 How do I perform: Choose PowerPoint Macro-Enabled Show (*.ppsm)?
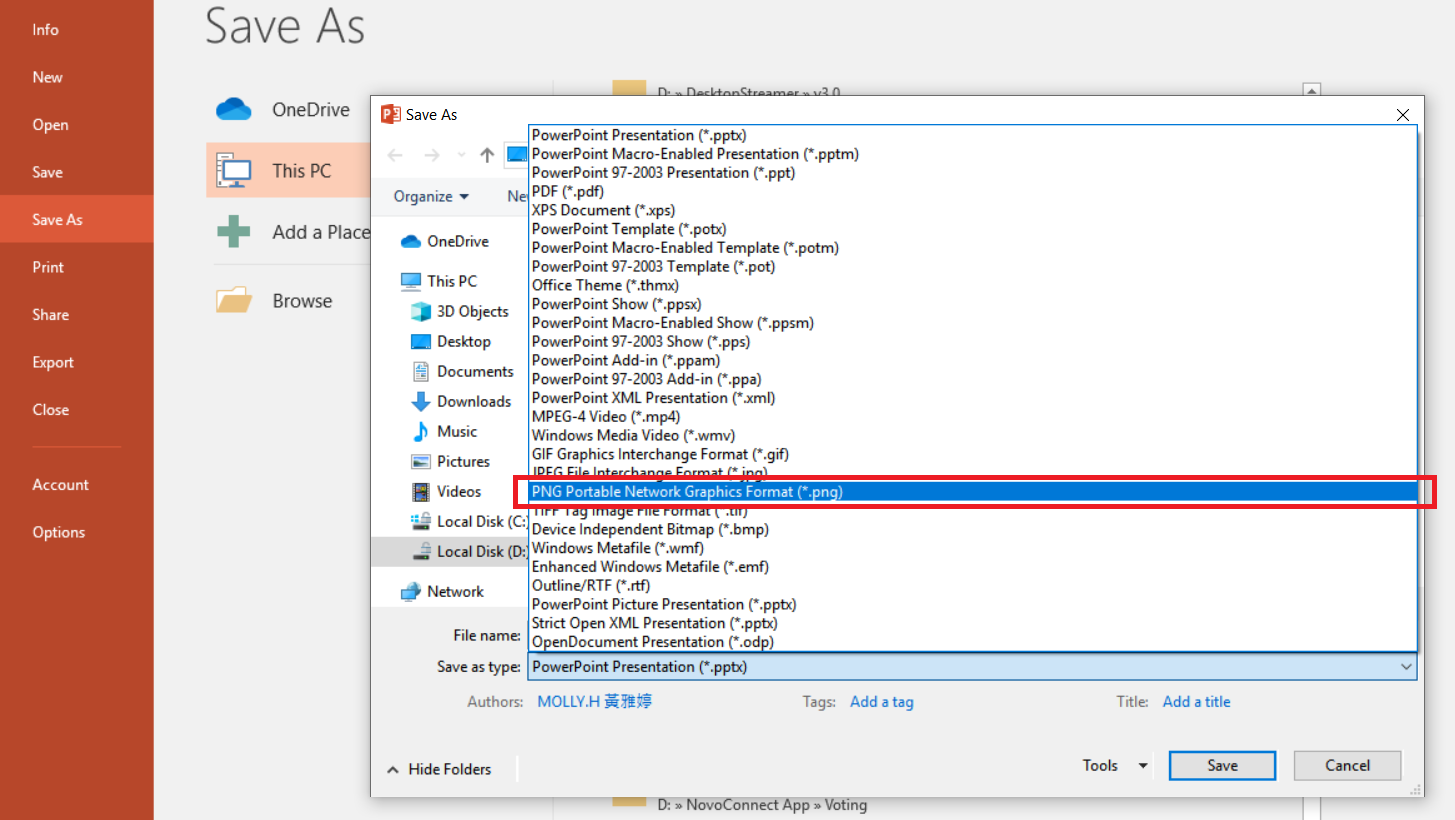point(972,323)
